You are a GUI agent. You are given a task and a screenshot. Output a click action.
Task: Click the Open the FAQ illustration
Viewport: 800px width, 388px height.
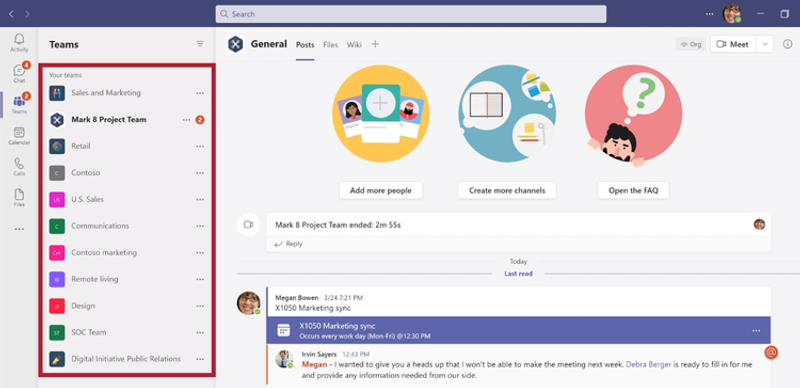click(633, 115)
